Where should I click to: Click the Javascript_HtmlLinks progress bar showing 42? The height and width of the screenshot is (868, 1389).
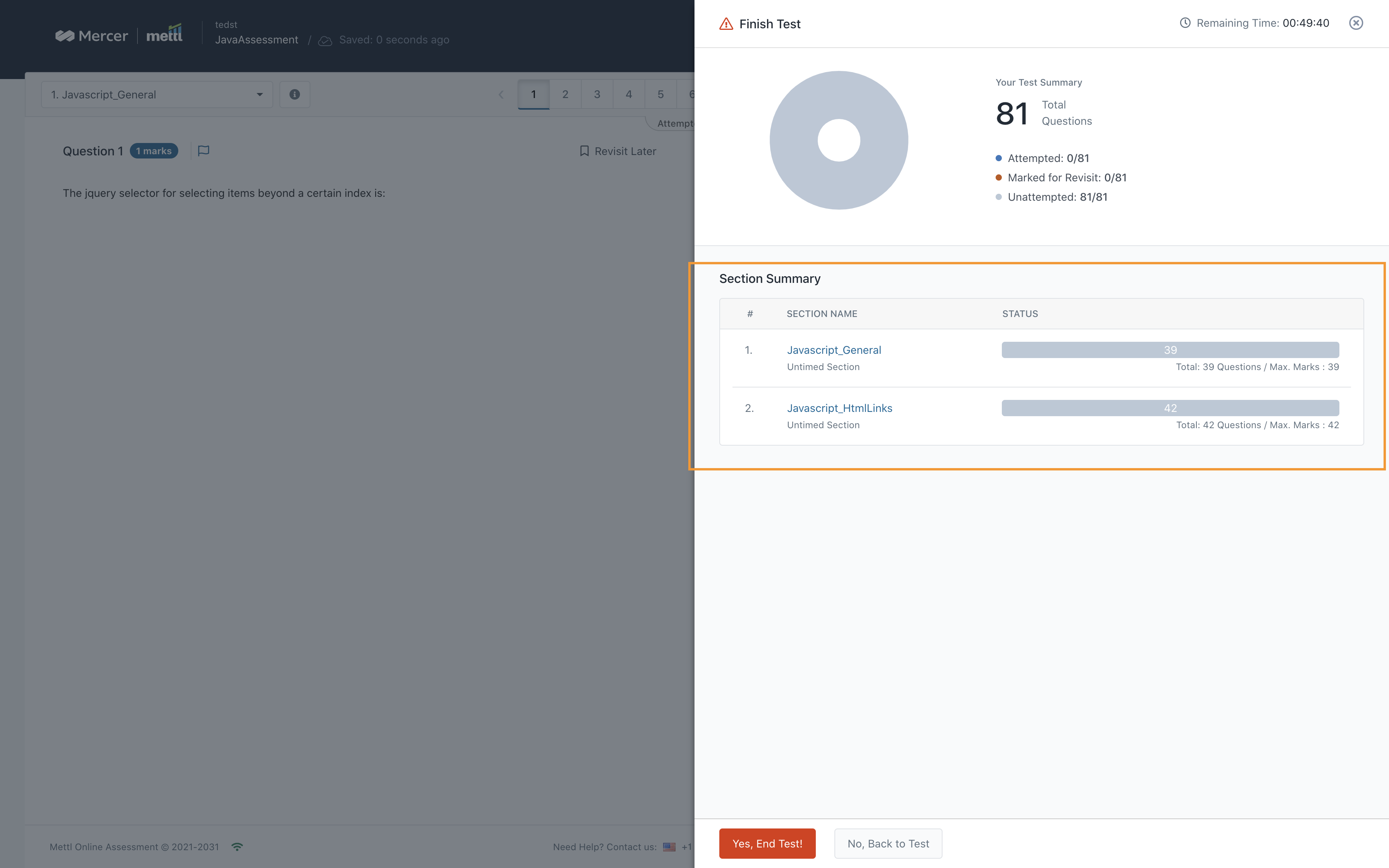tap(1170, 408)
